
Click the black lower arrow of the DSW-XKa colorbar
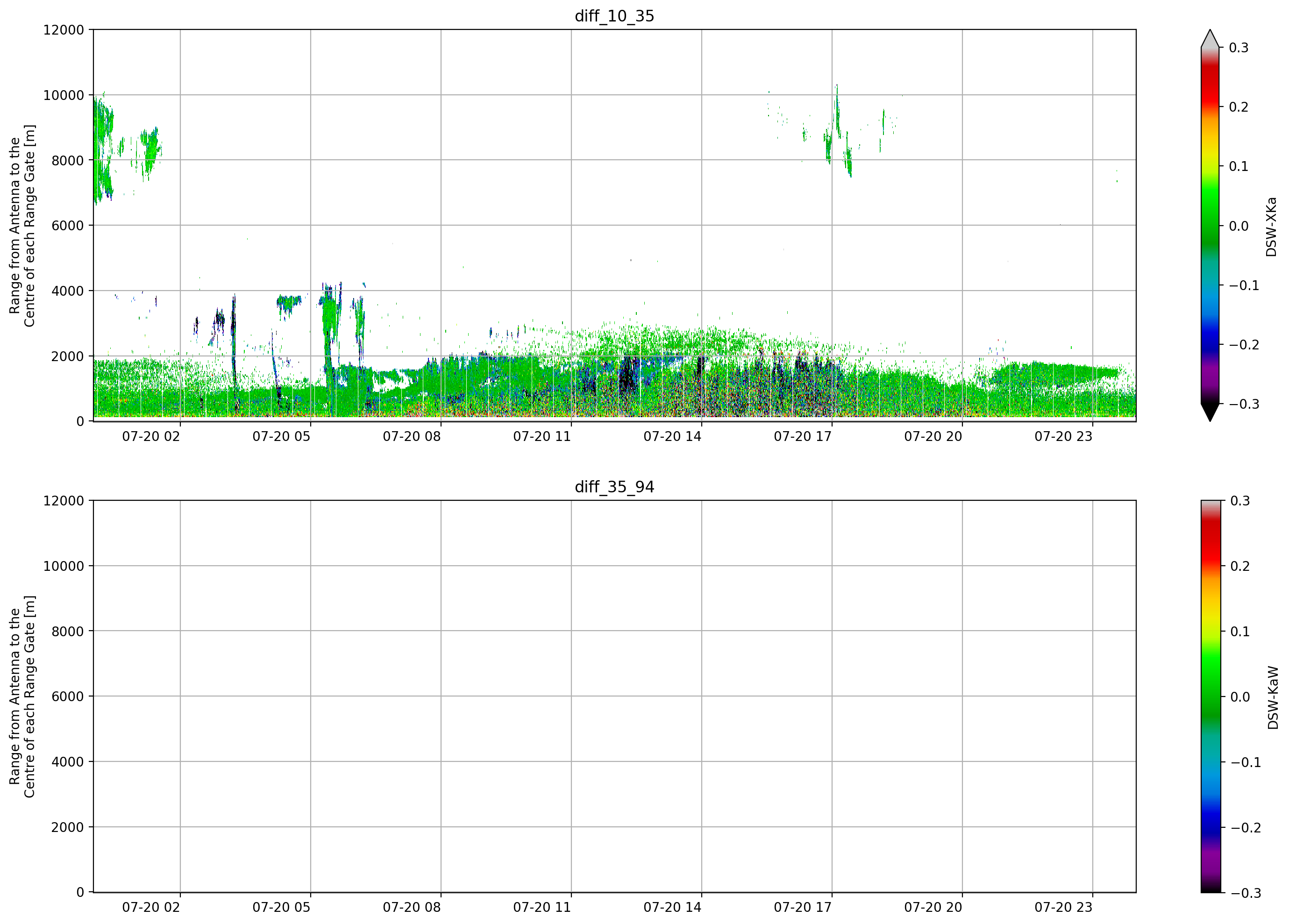(x=1210, y=412)
